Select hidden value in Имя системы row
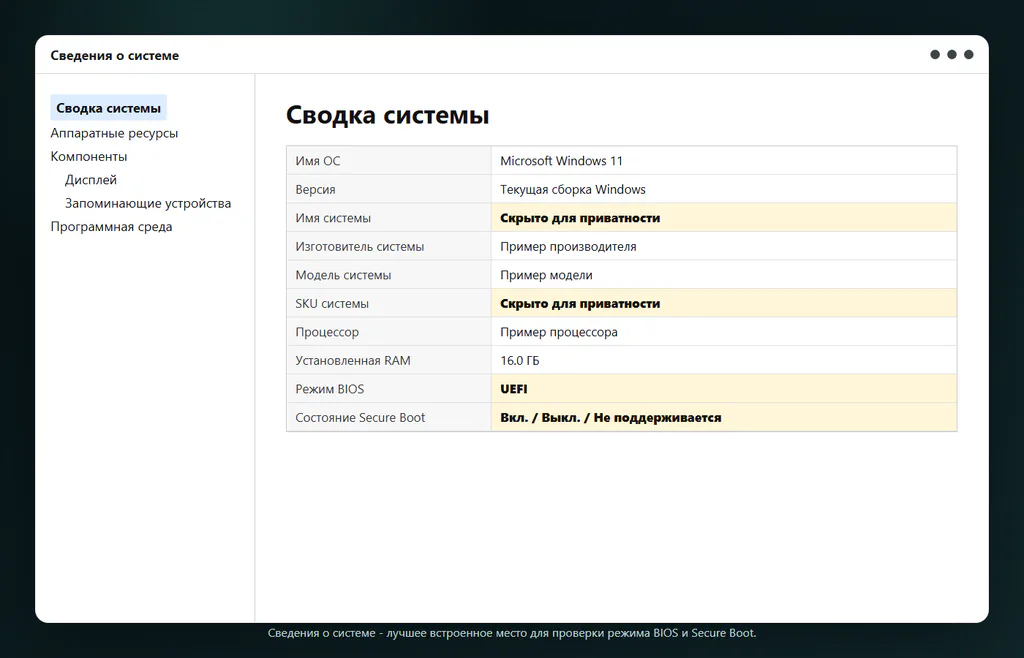 (724, 218)
